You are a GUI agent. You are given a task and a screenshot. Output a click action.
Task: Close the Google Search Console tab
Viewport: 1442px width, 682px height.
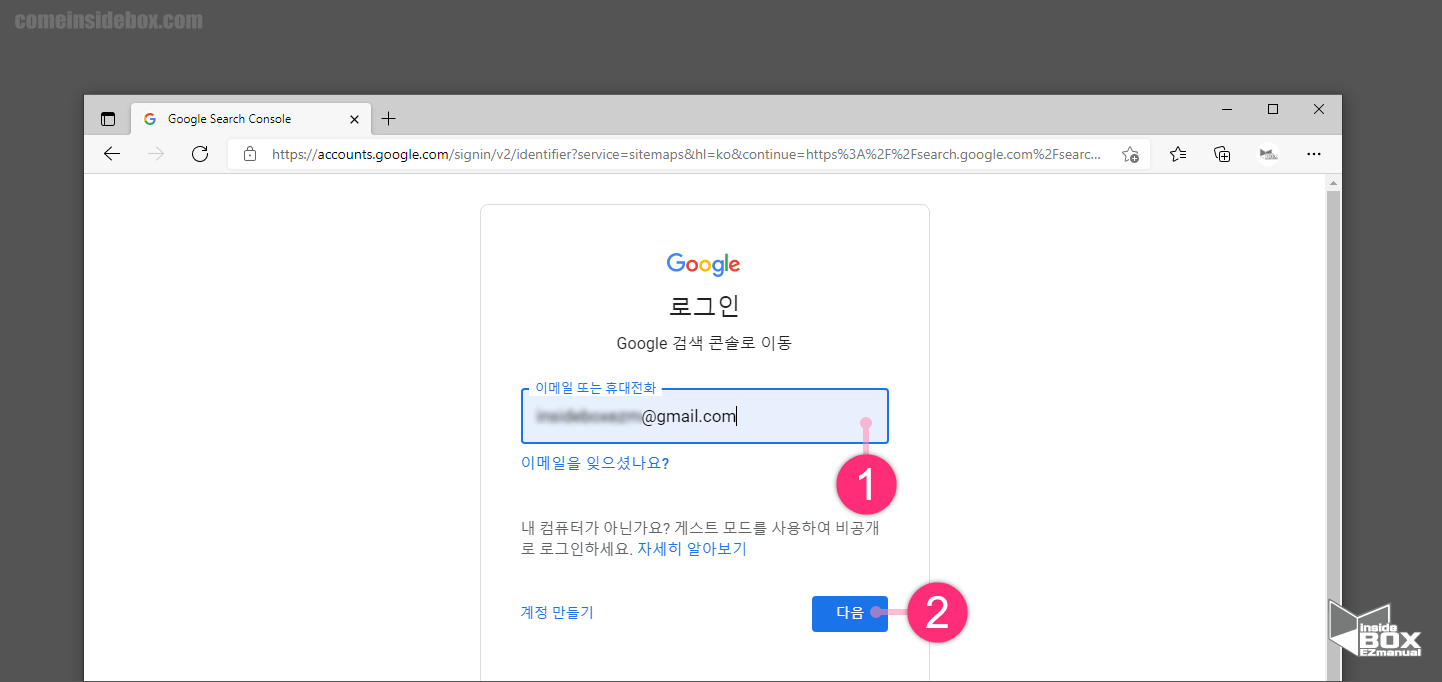[354, 119]
